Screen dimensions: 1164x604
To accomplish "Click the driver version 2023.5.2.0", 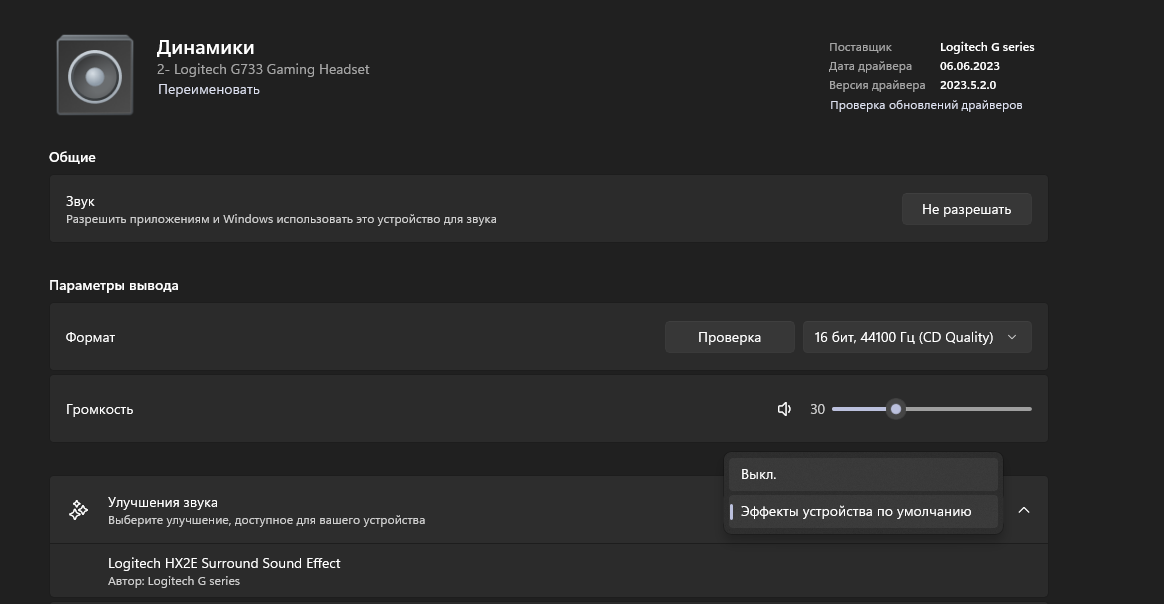I will pyautogui.click(x=968, y=85).
